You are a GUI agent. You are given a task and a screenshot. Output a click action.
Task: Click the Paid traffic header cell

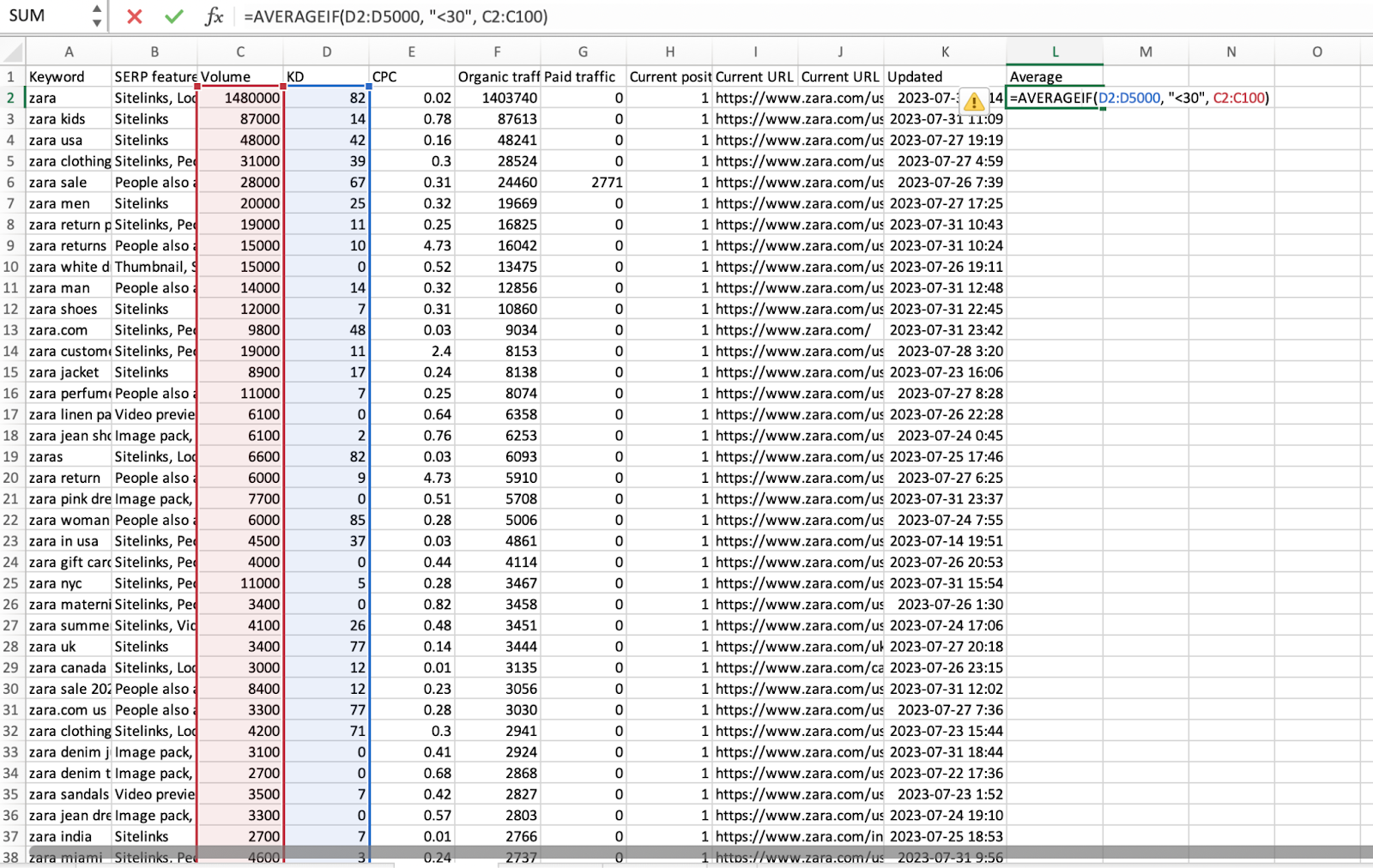(584, 76)
